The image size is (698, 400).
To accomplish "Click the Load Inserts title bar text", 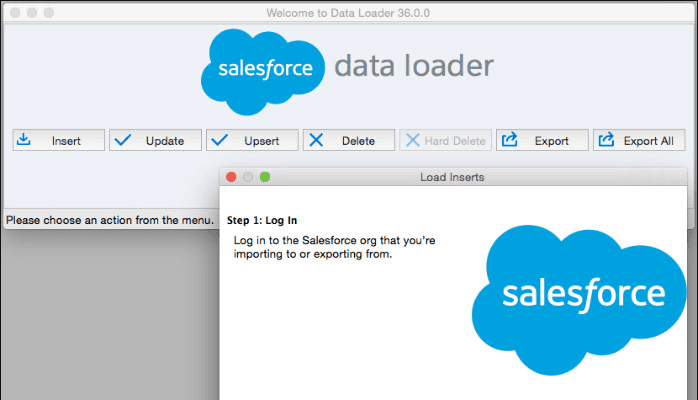I will (452, 177).
